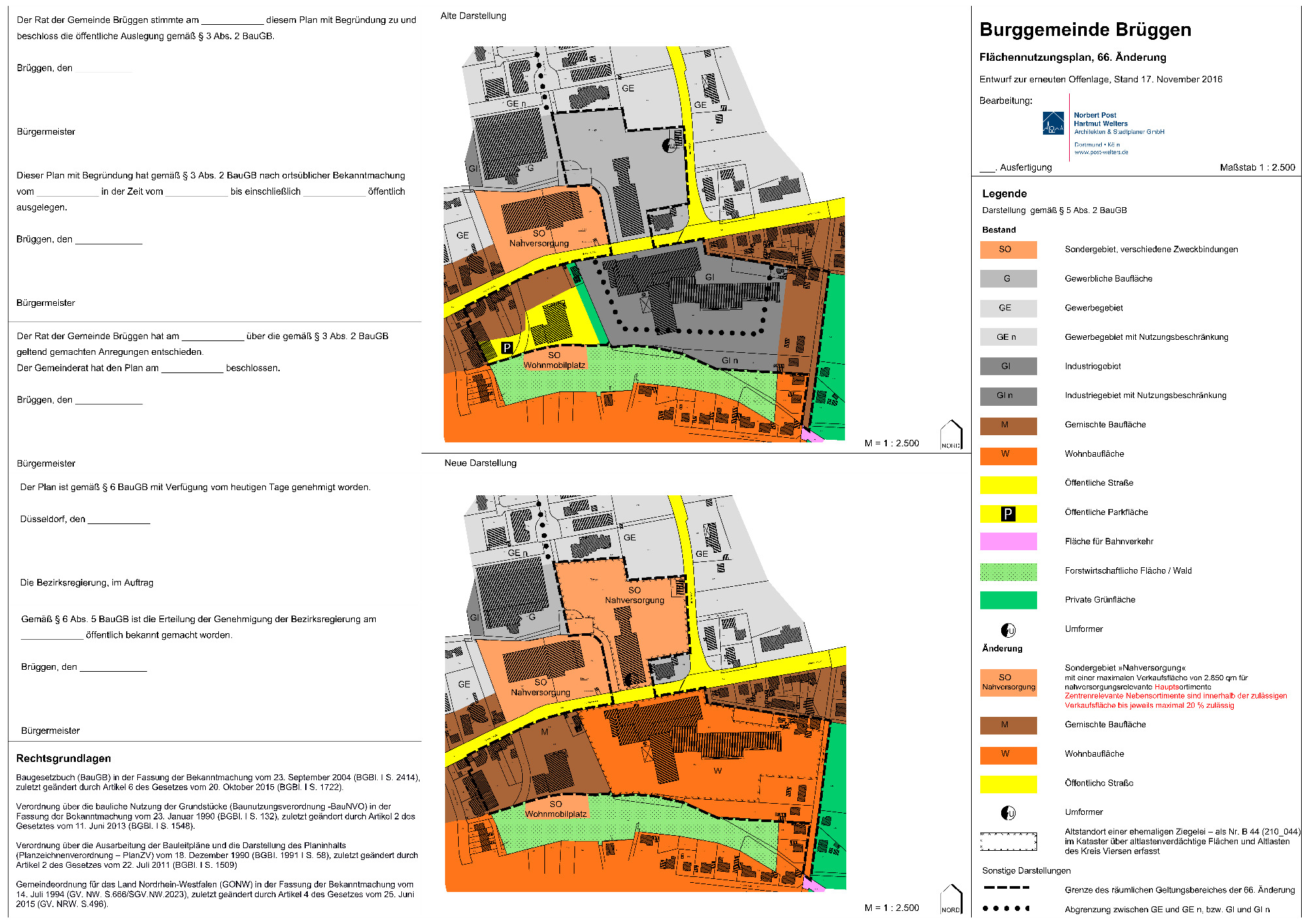Click the Umformer symbol under Änderung legend

pos(1008,813)
